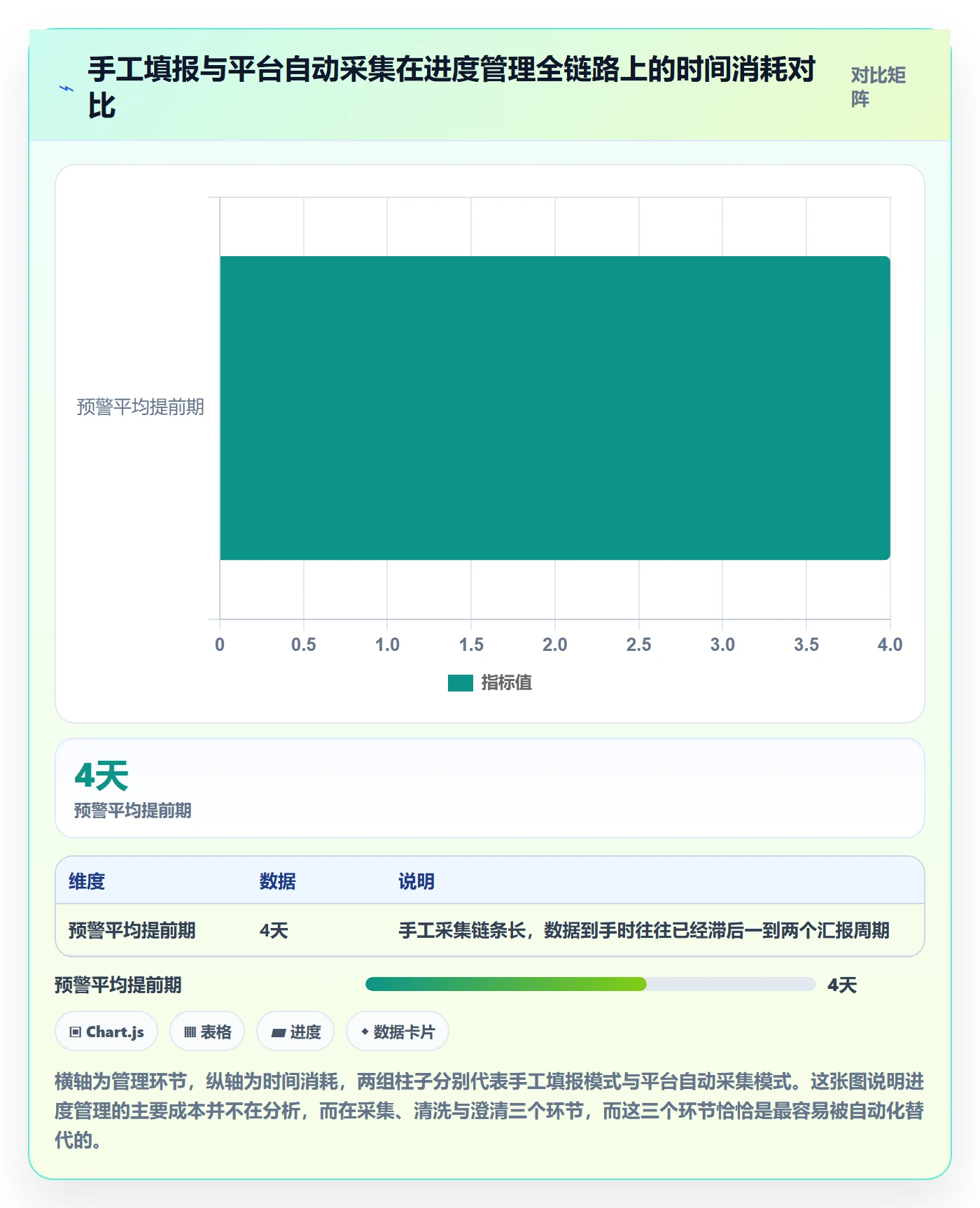Click the 预警平均提前期 caption in data card
Image resolution: width=980 pixels, height=1208 pixels.
coord(132,810)
